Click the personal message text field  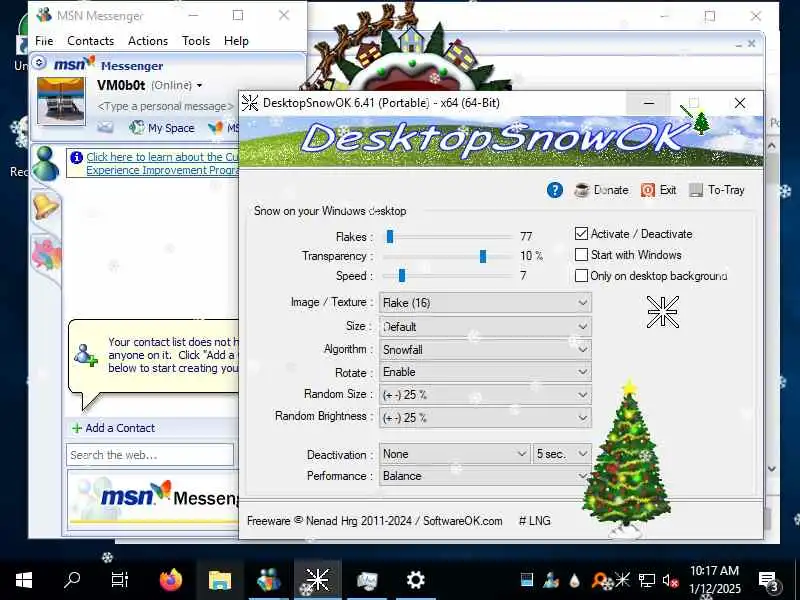(x=165, y=106)
